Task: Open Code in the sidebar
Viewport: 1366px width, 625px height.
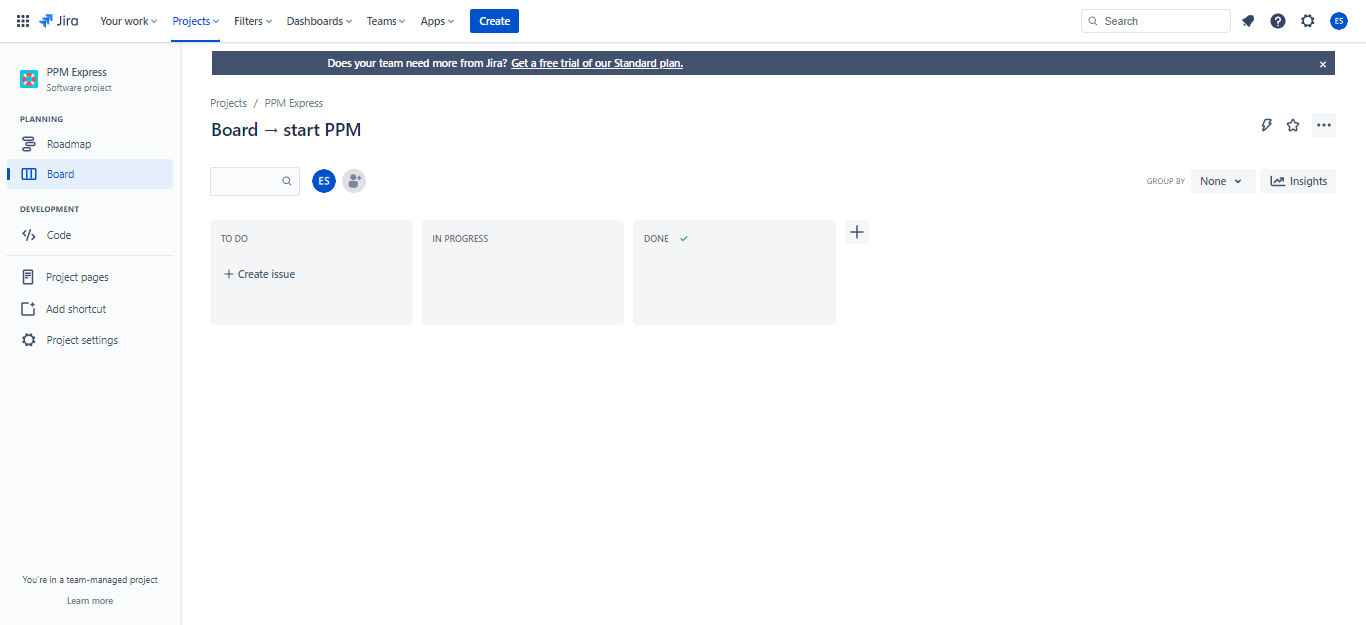Action: pos(90,235)
